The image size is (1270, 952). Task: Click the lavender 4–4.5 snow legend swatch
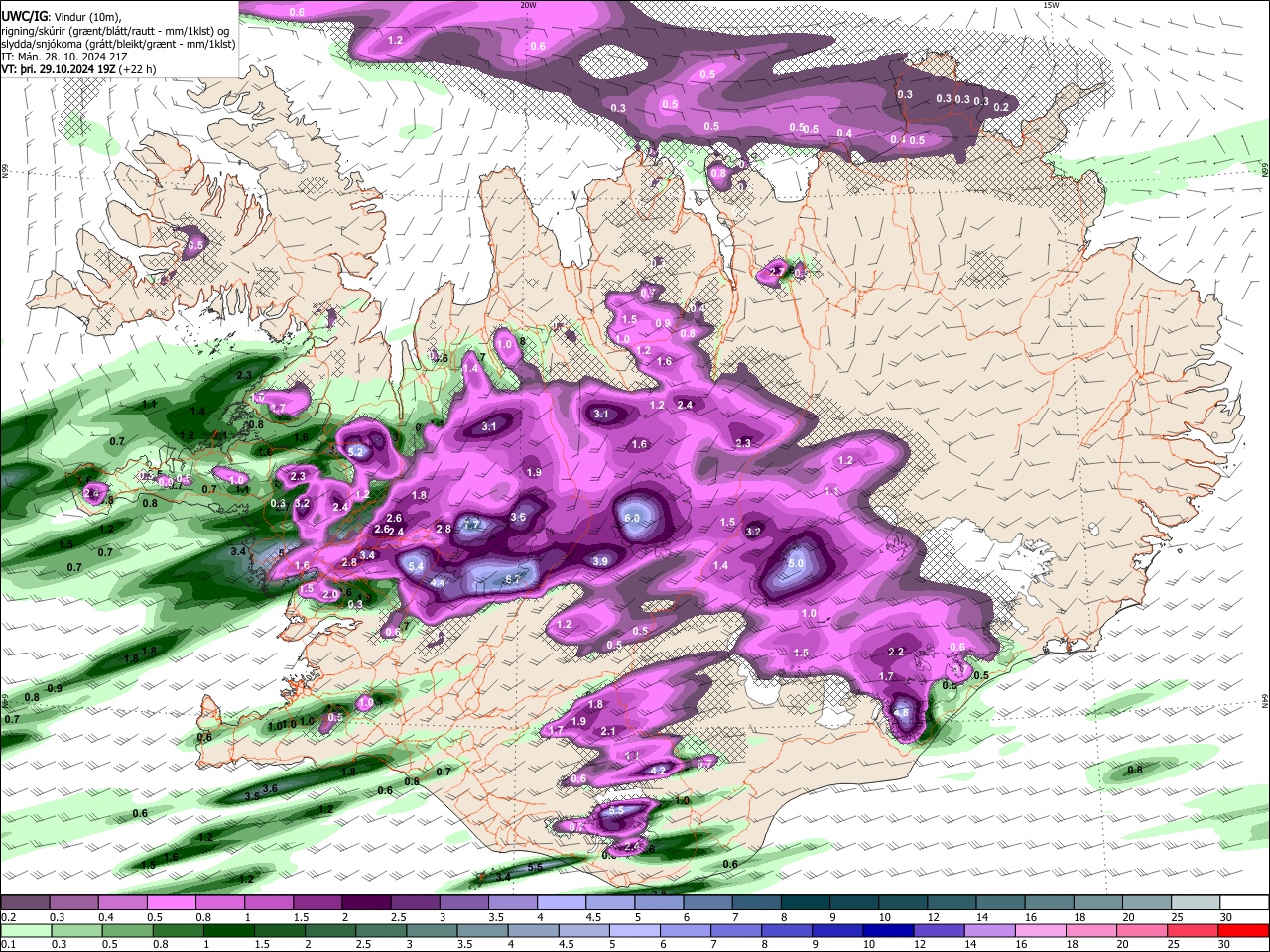point(562,903)
